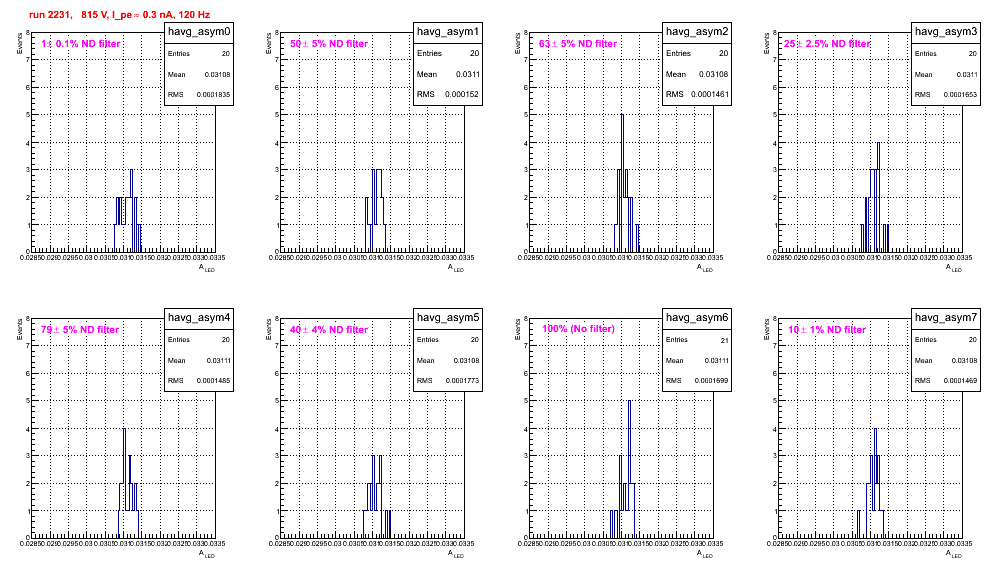The height and width of the screenshot is (572, 996).
Task: Click A_LED axis title under havg_asym5 plot
Action: (x=456, y=554)
